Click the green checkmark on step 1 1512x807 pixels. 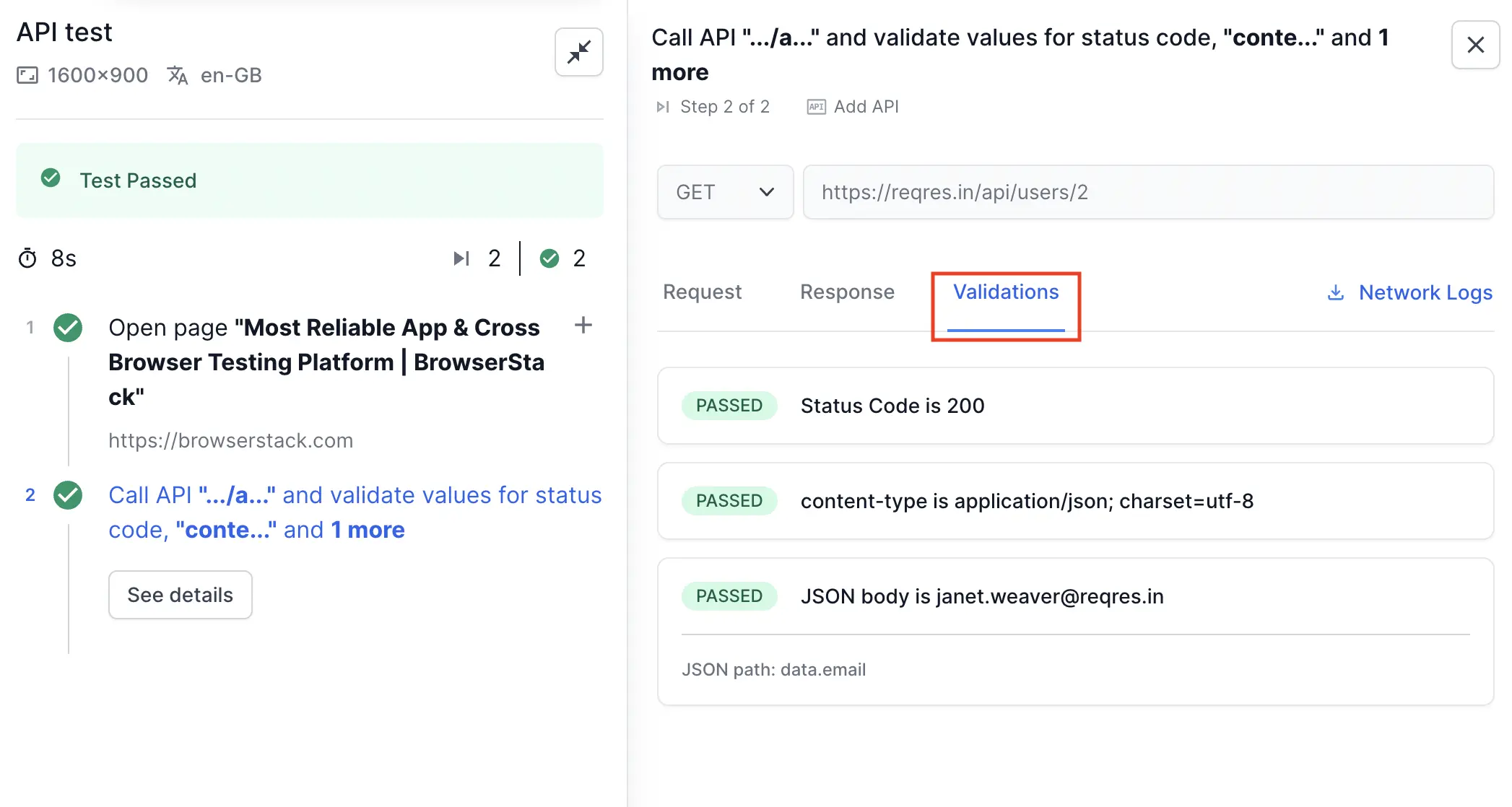tap(68, 328)
